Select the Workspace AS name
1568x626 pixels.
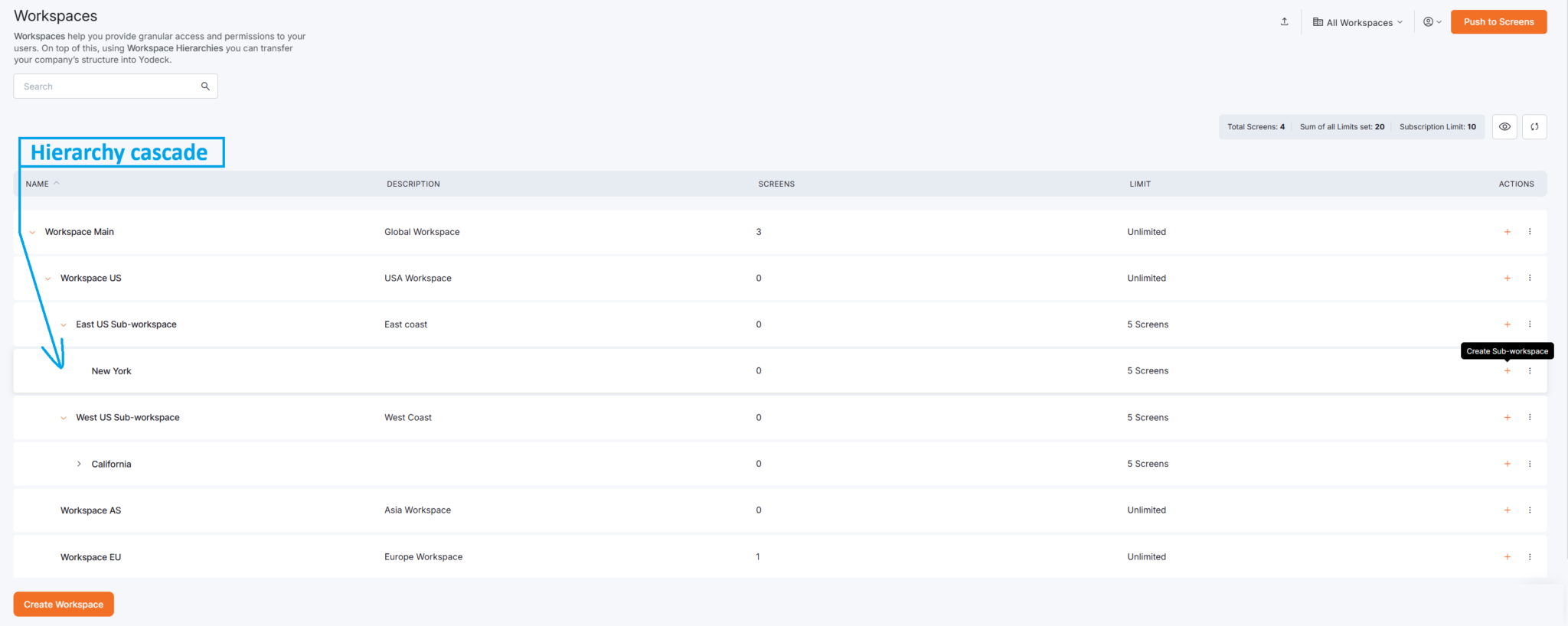(90, 510)
